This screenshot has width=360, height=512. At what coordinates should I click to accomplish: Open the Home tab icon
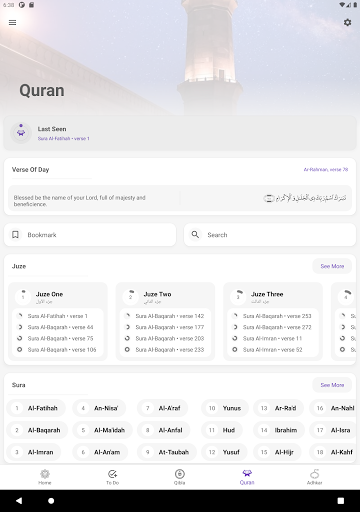(45, 474)
